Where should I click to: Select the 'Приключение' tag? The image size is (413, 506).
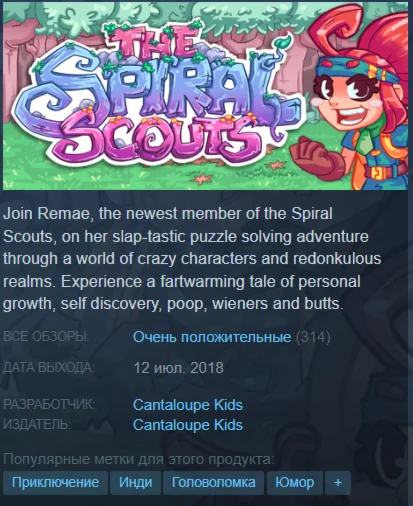(55, 482)
